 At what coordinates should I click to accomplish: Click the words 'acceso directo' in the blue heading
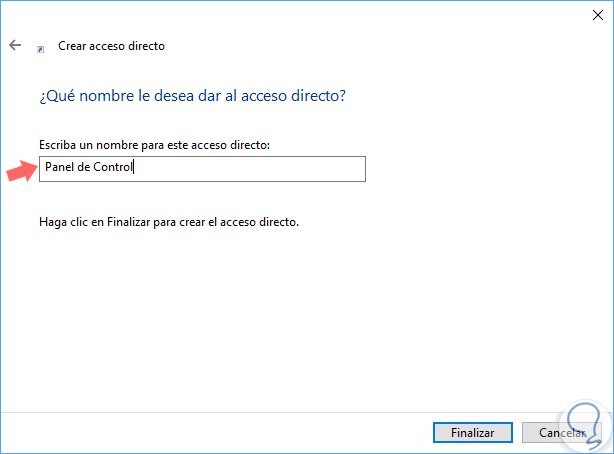point(305,96)
